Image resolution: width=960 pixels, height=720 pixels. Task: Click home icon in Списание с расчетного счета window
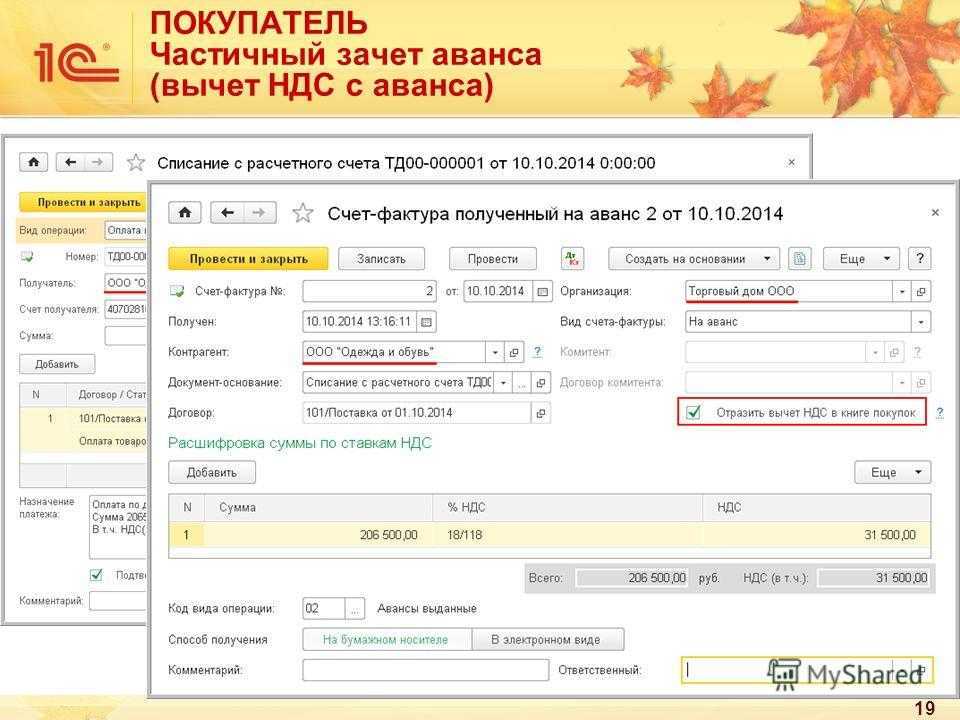(34, 162)
